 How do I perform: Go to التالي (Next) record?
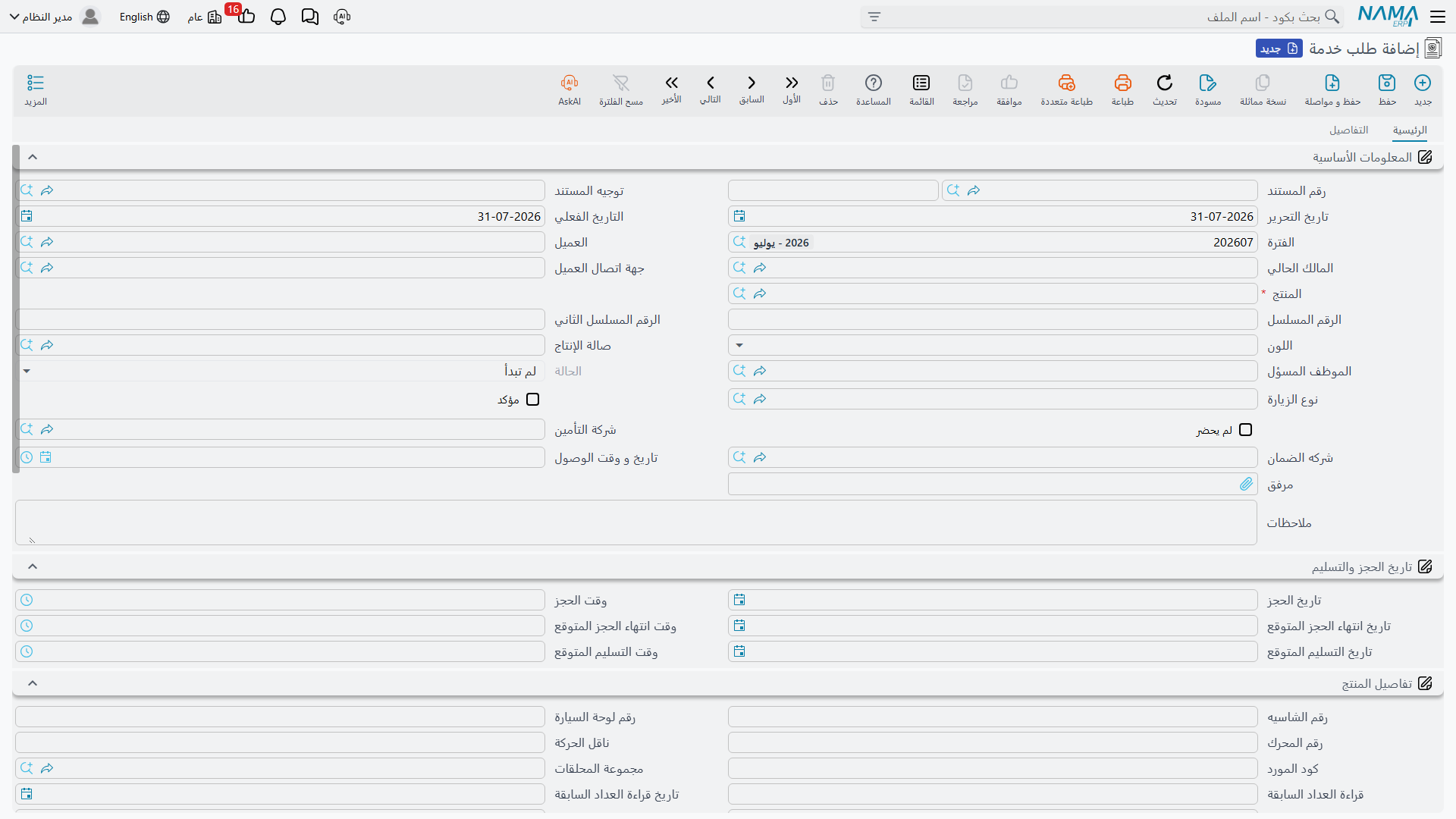711,83
